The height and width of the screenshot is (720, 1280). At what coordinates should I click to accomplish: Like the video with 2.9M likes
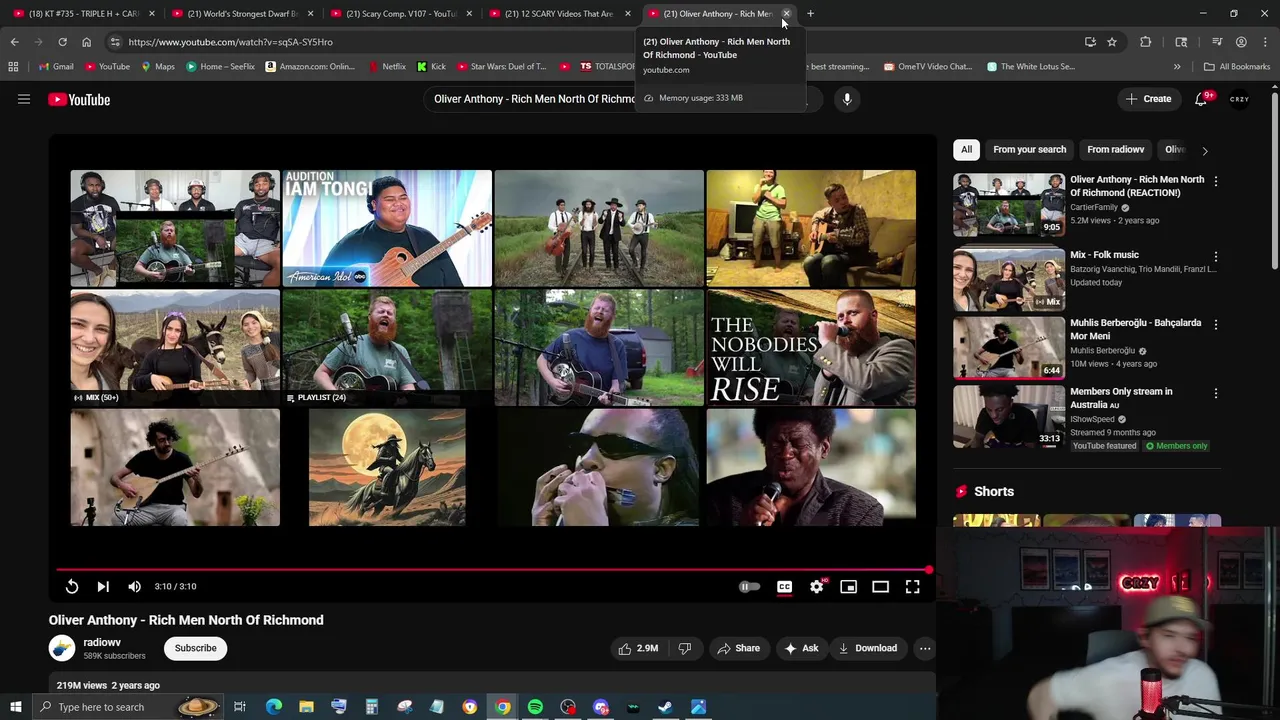(x=638, y=648)
